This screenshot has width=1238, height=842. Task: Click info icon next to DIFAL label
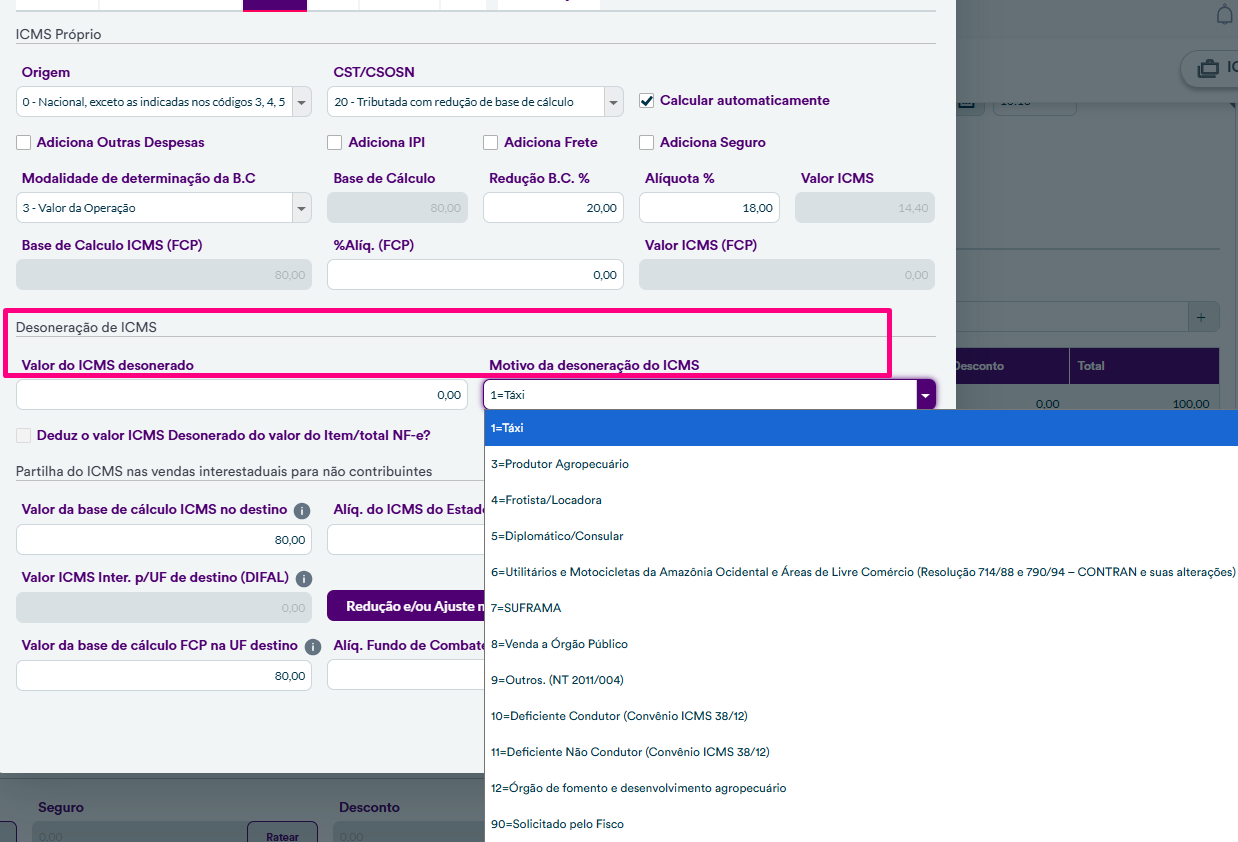click(x=304, y=578)
